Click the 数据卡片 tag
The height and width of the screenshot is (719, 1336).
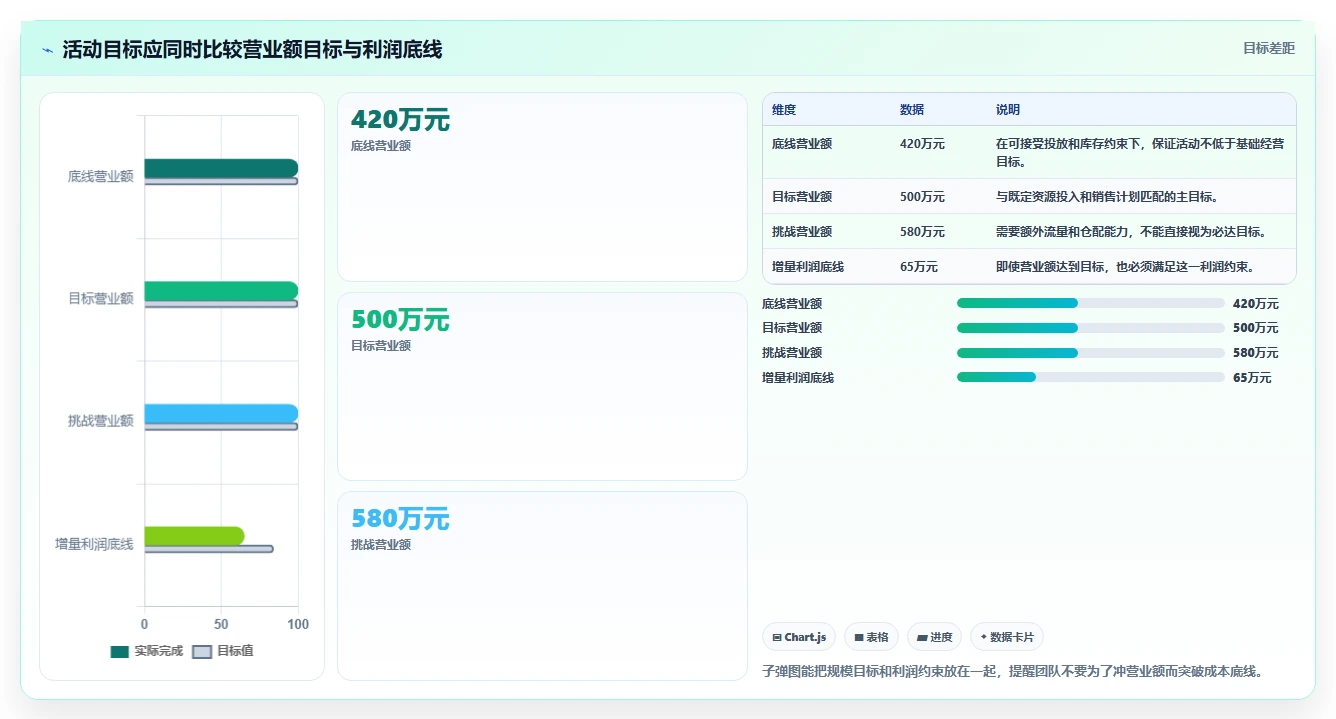pos(1007,637)
